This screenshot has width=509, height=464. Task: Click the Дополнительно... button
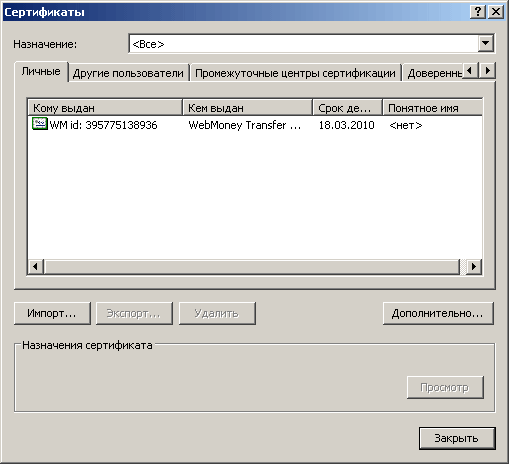tap(438, 313)
